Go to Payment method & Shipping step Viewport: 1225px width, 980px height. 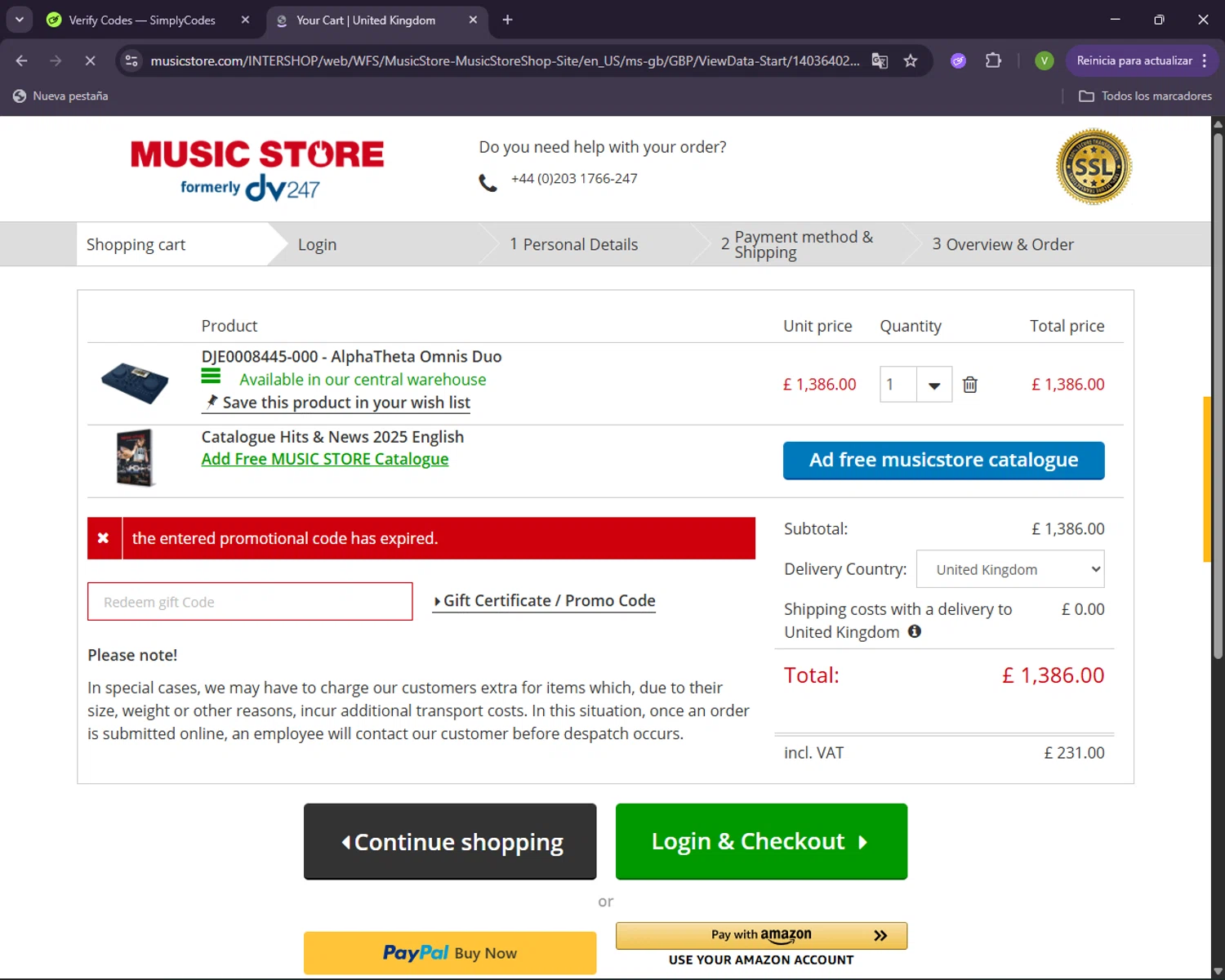(796, 244)
